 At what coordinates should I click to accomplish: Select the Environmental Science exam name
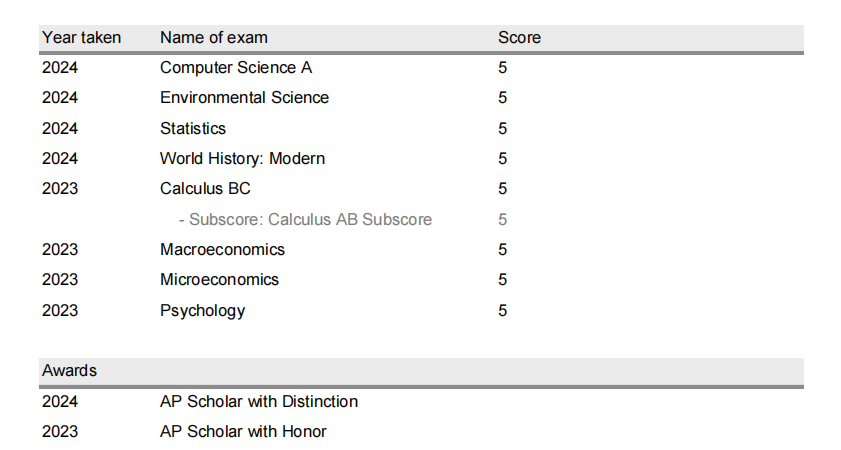coord(244,98)
